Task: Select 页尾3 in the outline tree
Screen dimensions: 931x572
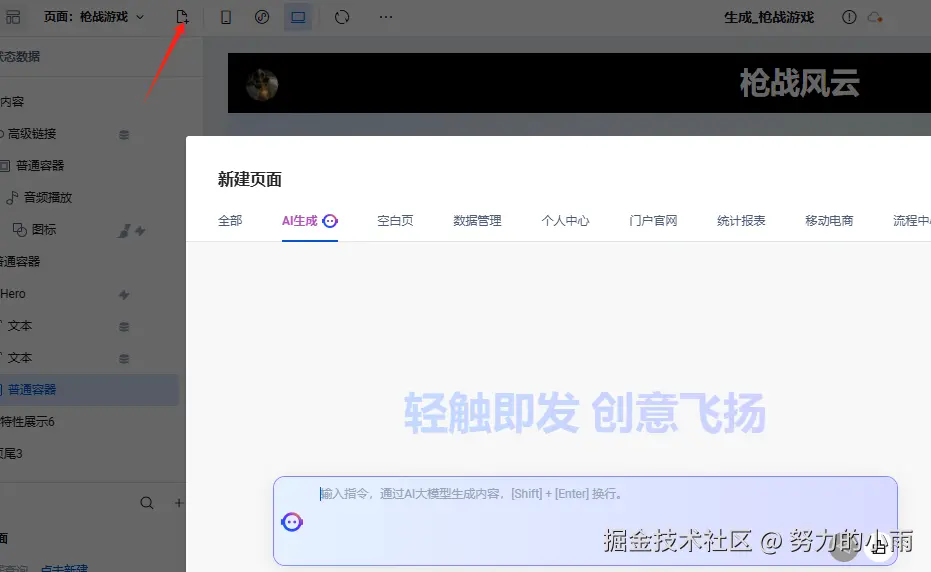Action: coord(11,454)
